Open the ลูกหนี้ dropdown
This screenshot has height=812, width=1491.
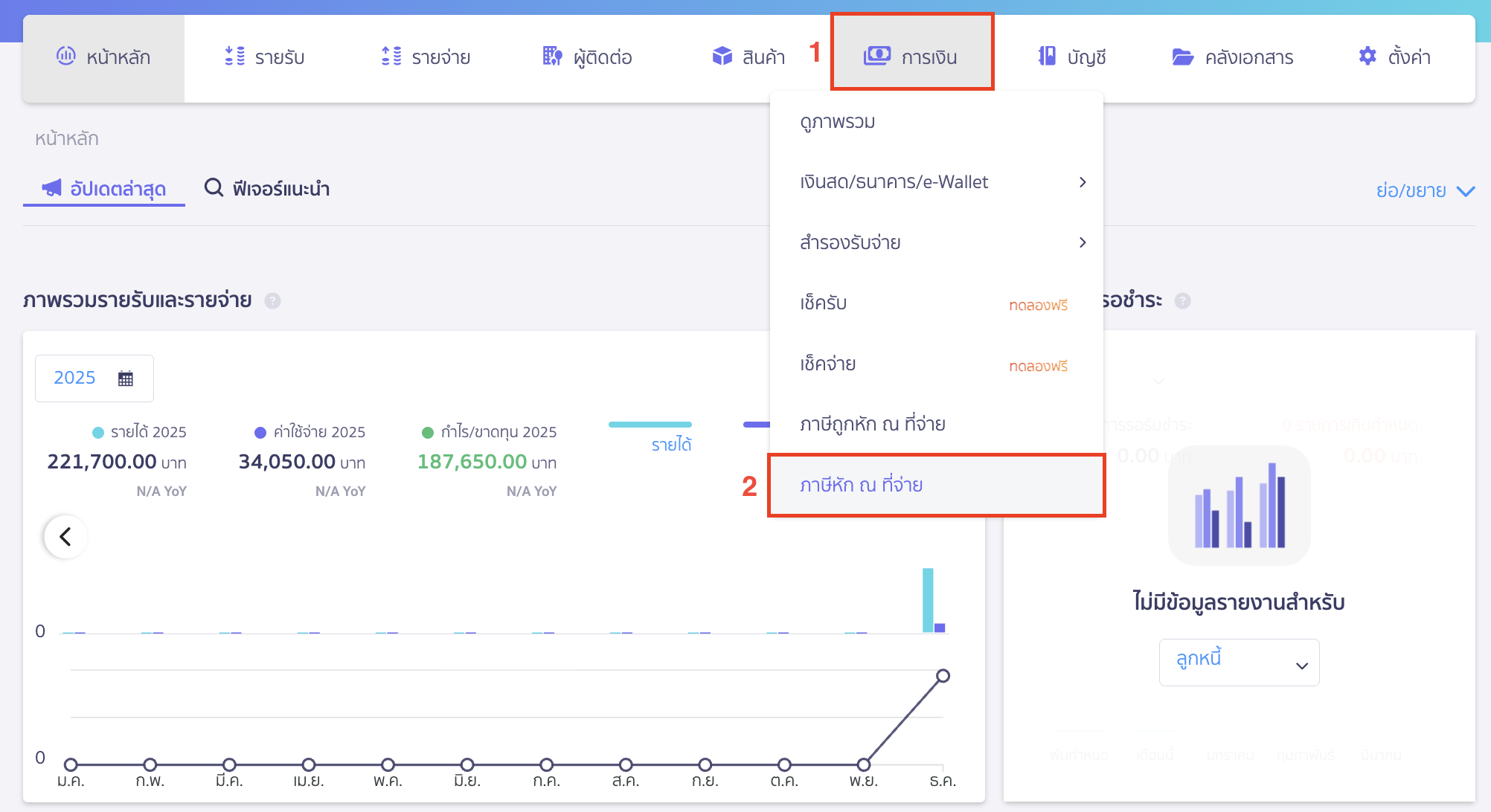[x=1239, y=663]
